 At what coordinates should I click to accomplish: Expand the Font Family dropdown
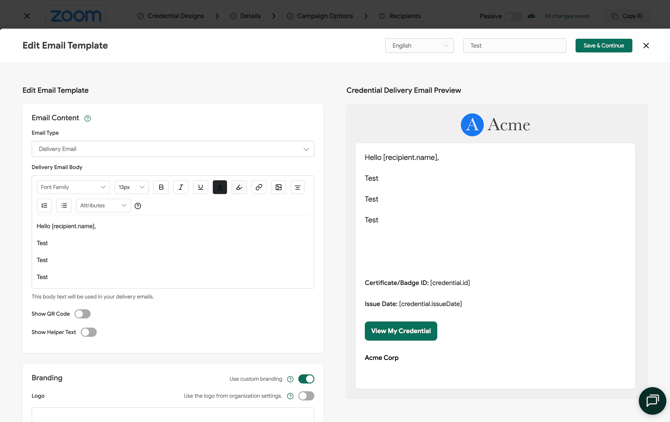pyautogui.click(x=73, y=187)
